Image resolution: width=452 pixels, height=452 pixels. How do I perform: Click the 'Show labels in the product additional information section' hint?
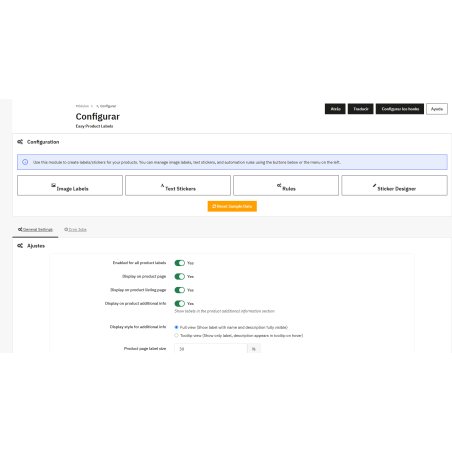[225, 311]
